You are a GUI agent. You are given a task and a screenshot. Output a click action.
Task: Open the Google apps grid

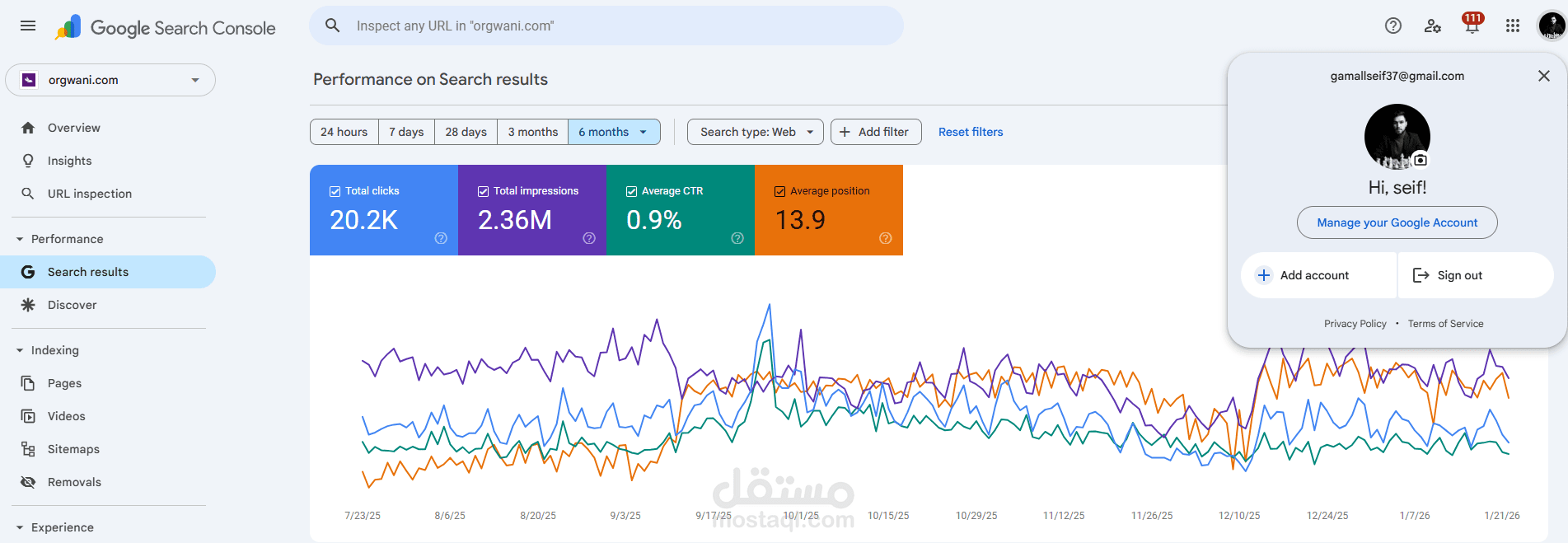[1513, 26]
